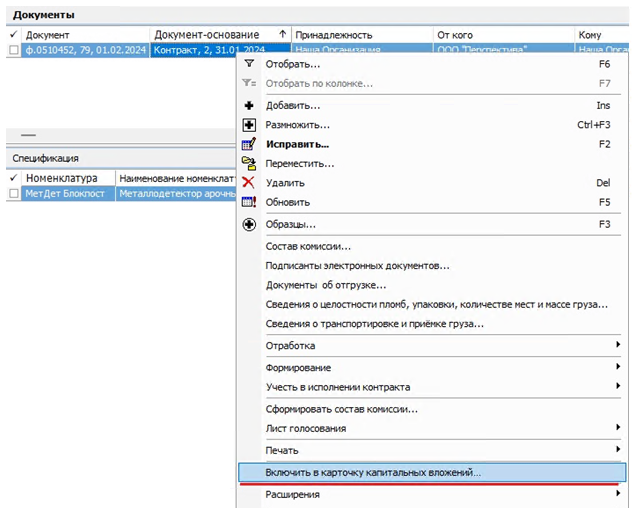635x527 pixels.
Task: Click the red X Удалить icon
Action: point(249,183)
